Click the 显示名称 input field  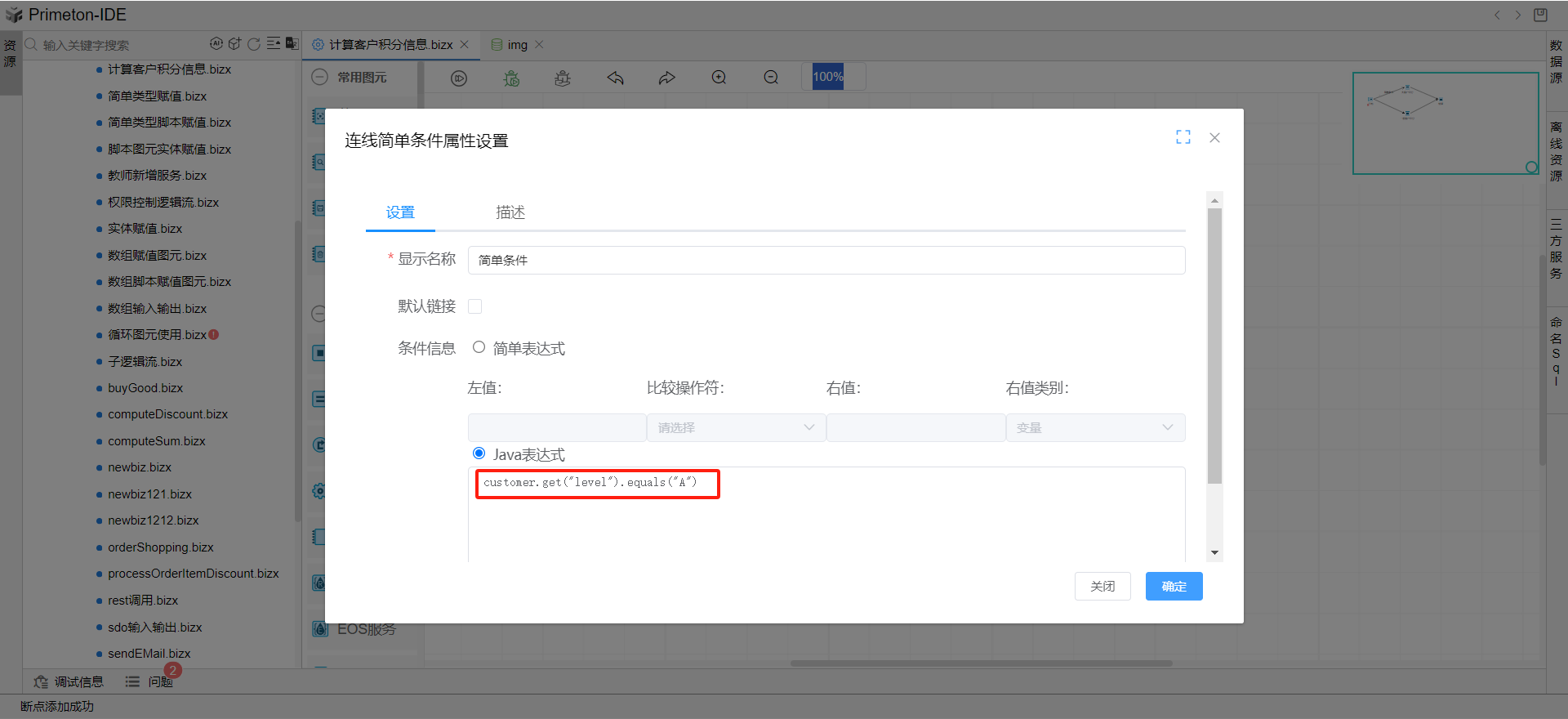pos(826,261)
